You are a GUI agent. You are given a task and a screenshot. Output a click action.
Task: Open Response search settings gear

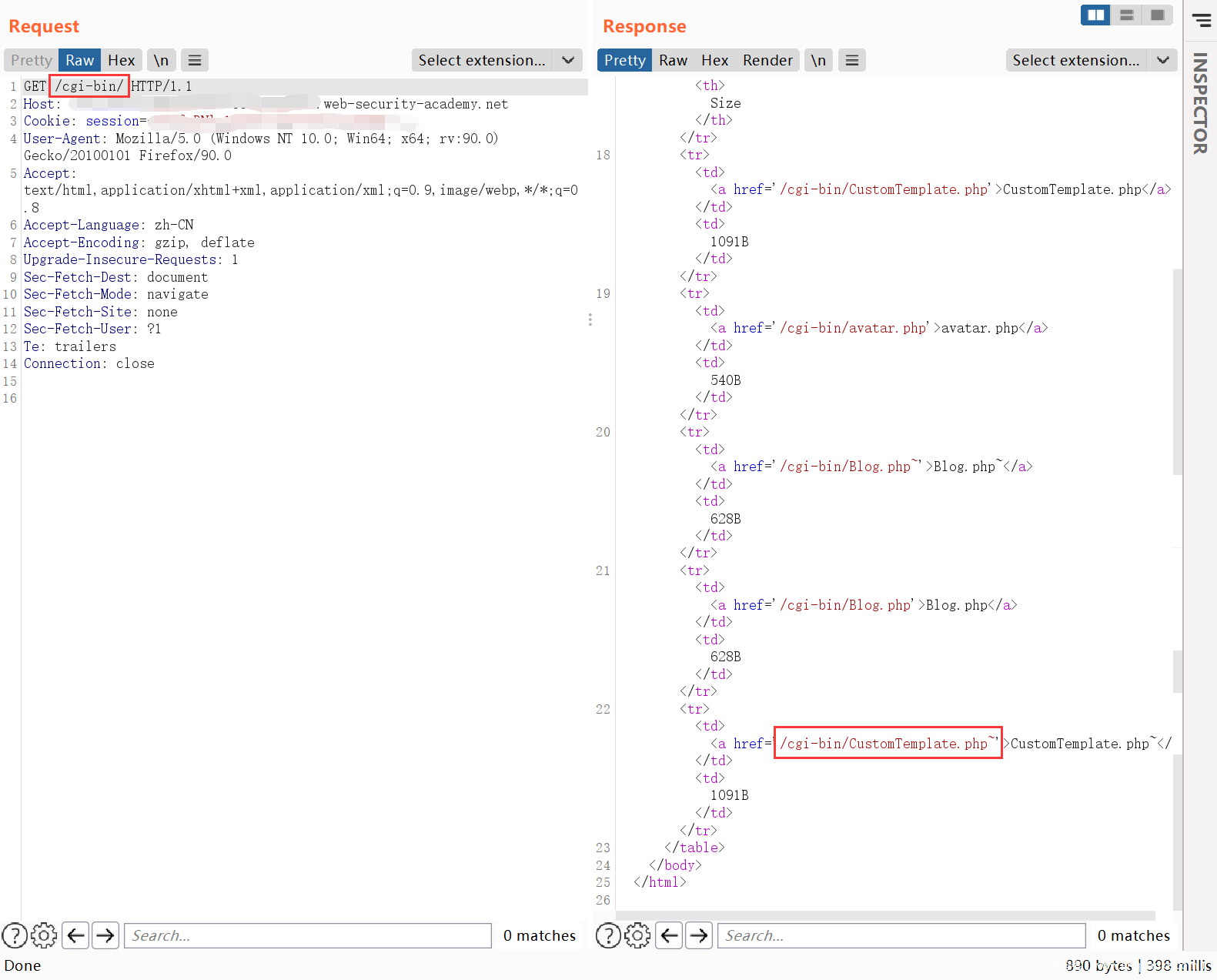click(637, 935)
